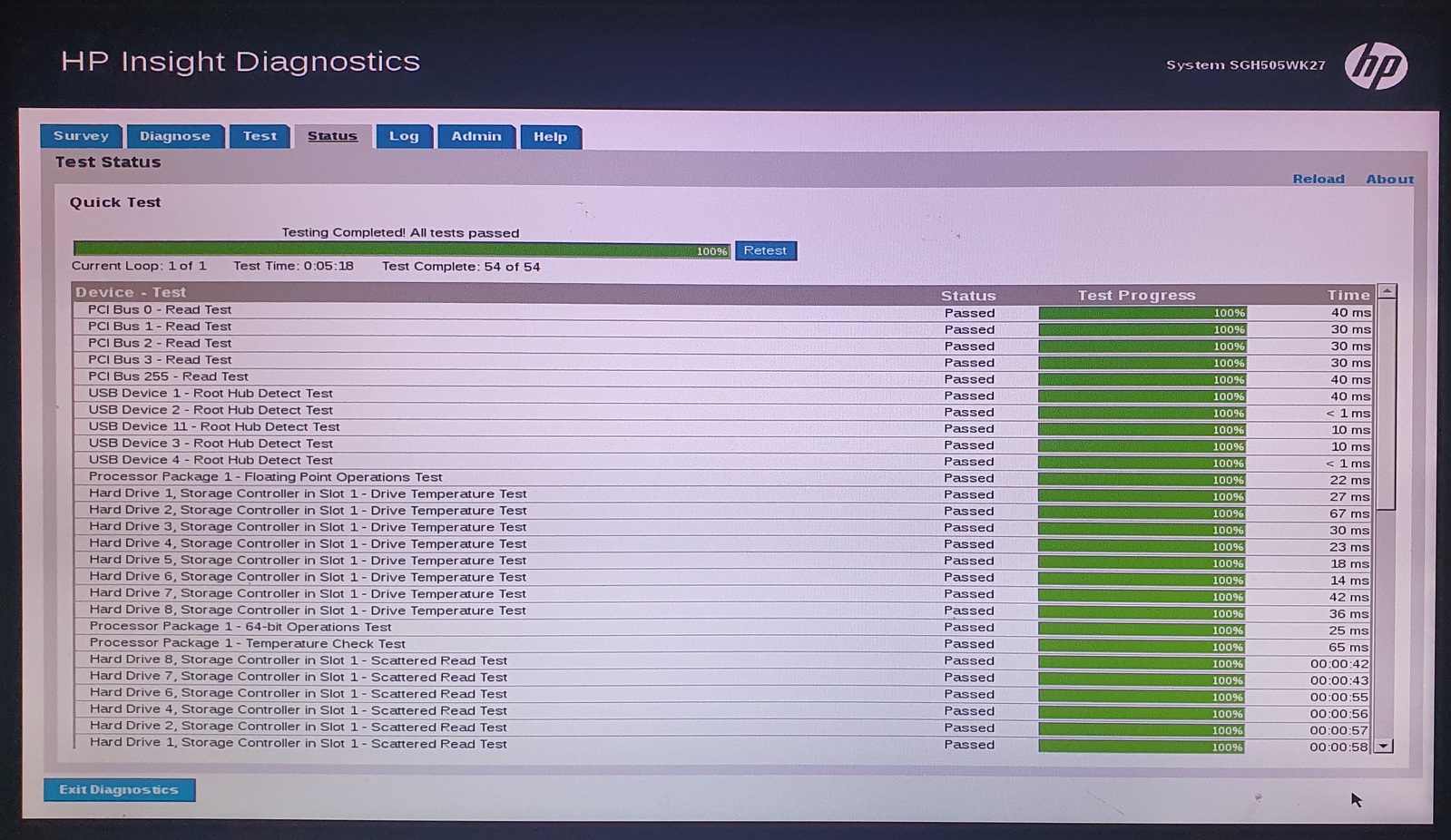This screenshot has height=840, width=1451.
Task: Select the Status tab
Action: 332,136
